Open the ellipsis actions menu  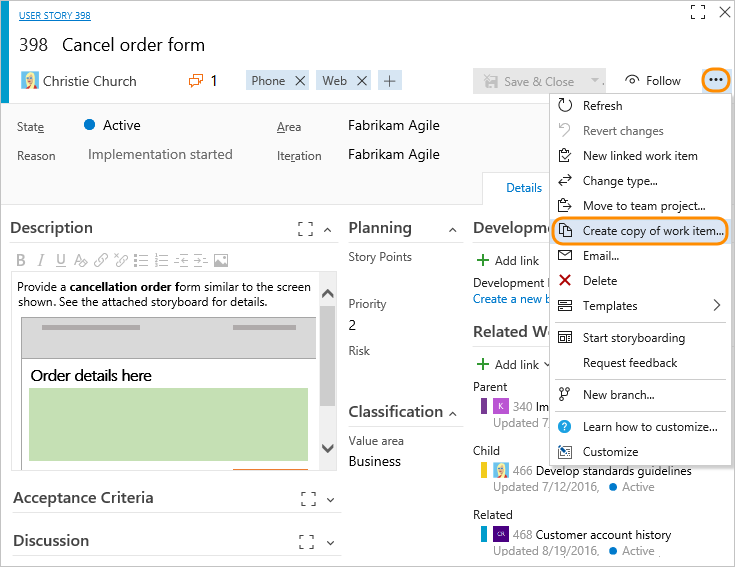716,80
